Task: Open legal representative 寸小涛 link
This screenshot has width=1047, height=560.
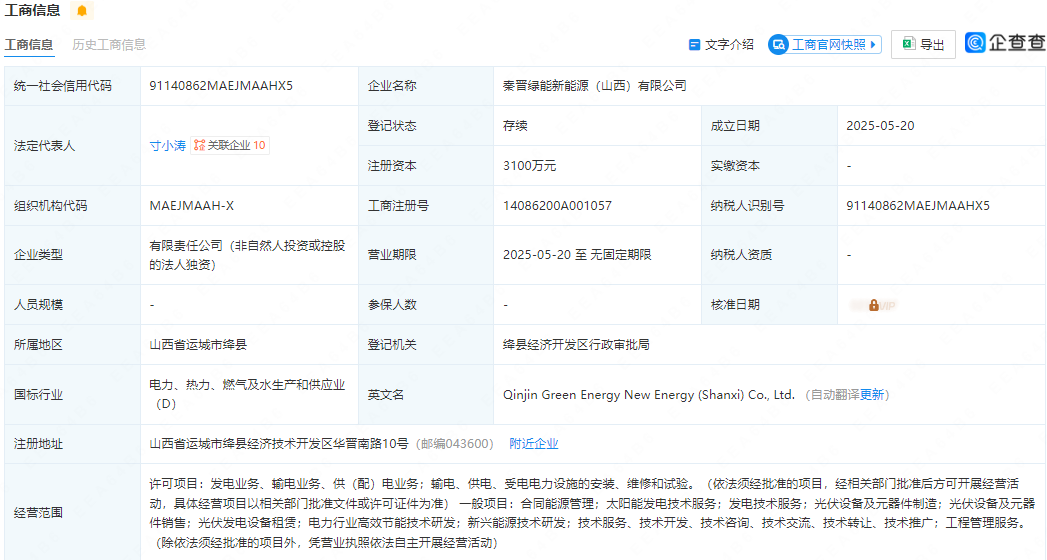Action: [167, 145]
